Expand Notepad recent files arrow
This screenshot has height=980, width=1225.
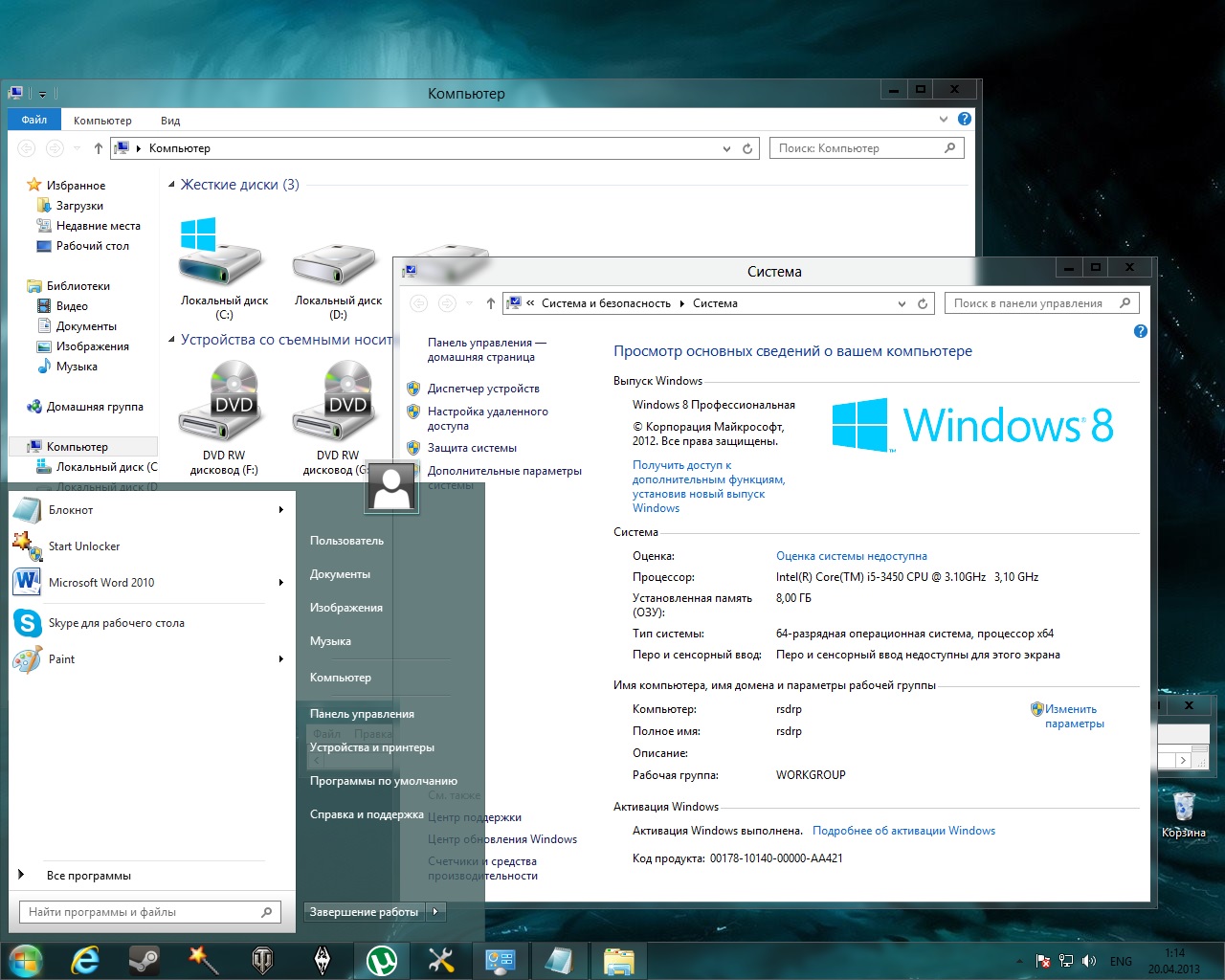[280, 510]
